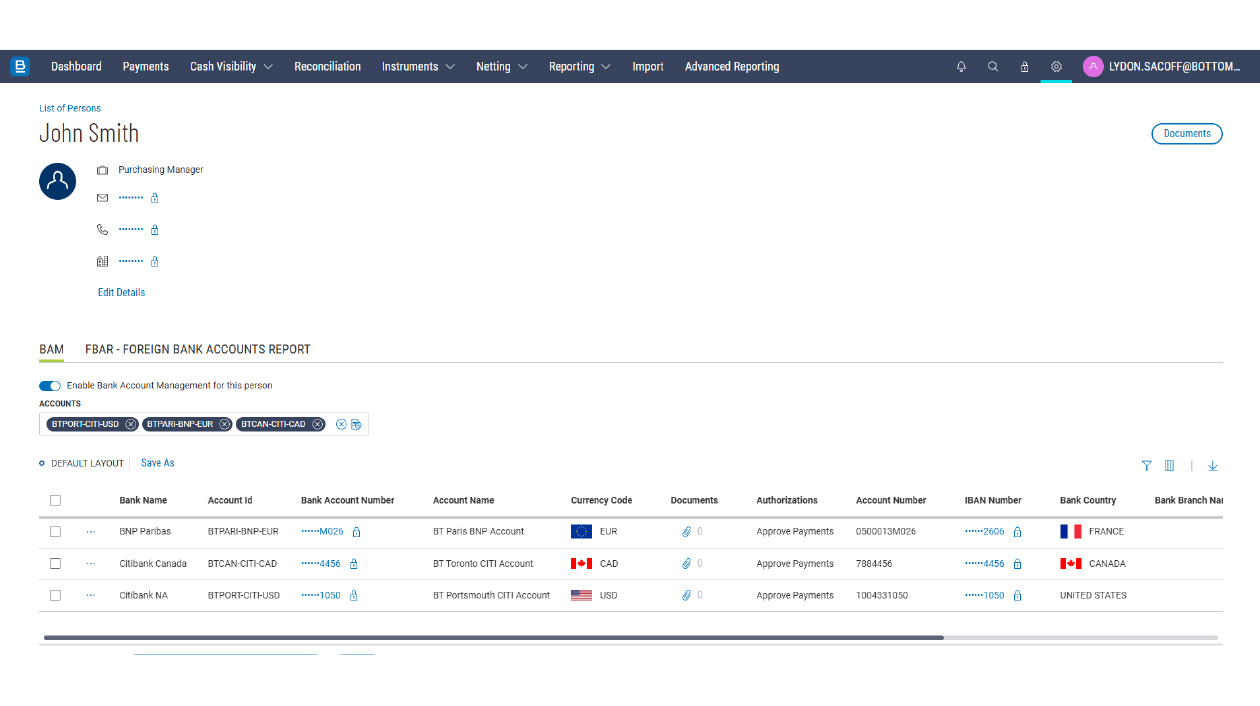Screen dimensions: 1260x706
Task: Switch to FBAR - Foreign Bank Accounts Report tab
Action: tap(198, 350)
